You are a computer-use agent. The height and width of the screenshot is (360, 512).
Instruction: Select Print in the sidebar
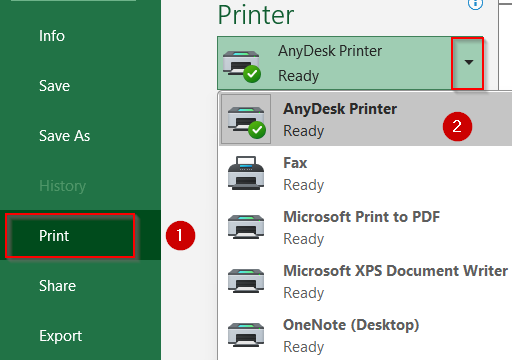point(80,235)
